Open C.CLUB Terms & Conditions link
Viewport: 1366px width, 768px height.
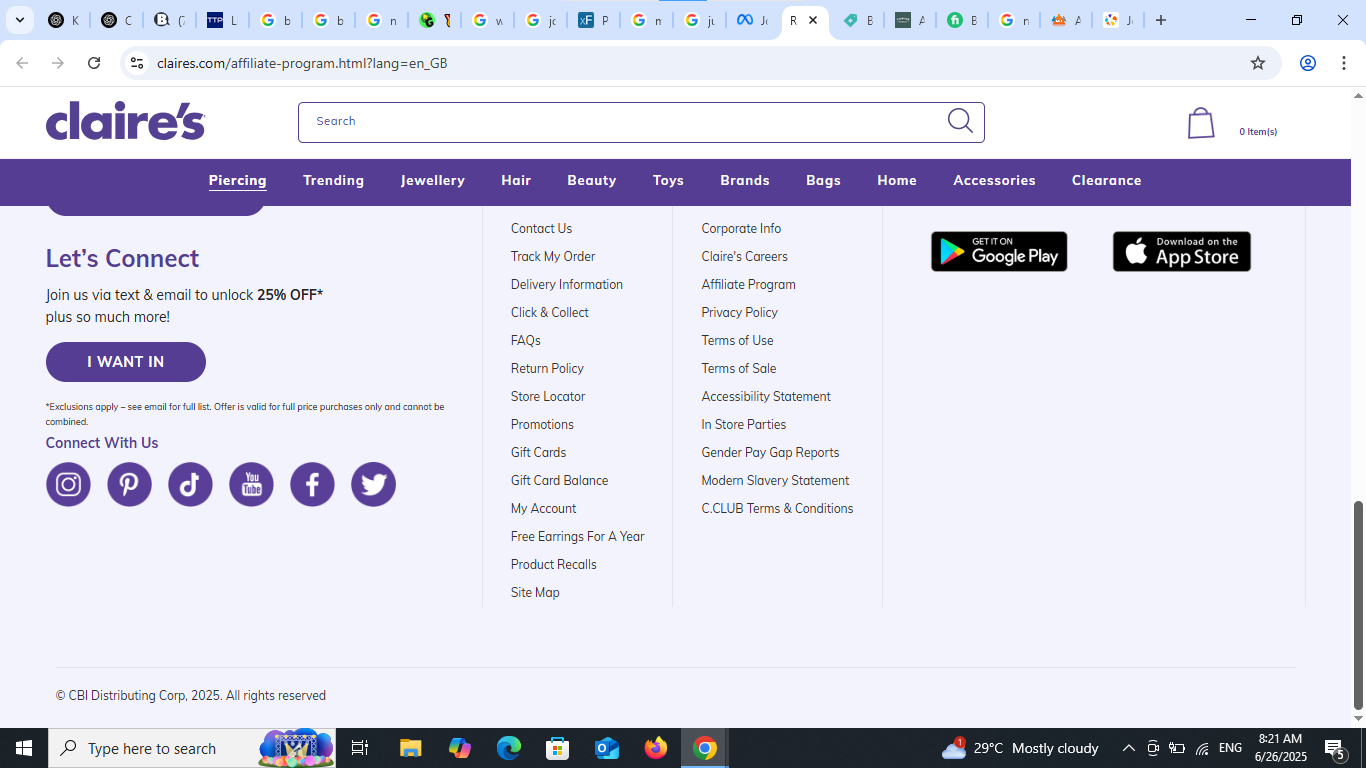[777, 508]
